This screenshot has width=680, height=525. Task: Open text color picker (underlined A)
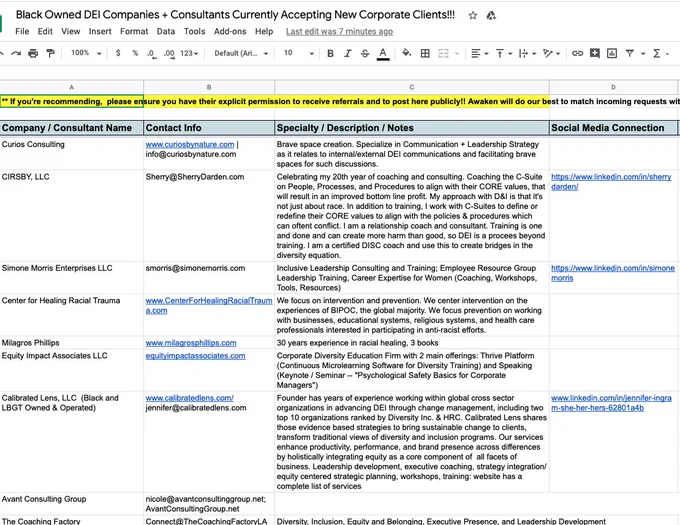[x=382, y=54]
